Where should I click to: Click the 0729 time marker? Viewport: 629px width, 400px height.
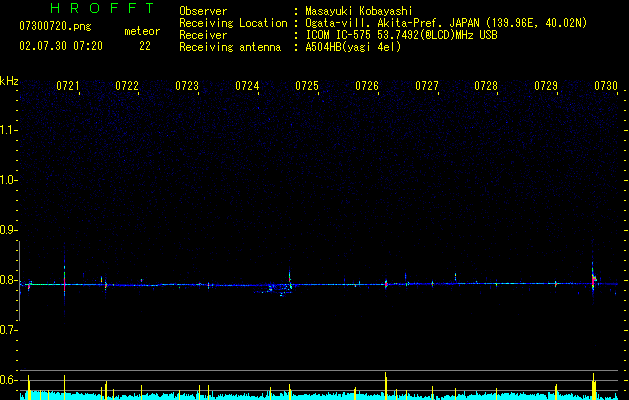pos(546,86)
